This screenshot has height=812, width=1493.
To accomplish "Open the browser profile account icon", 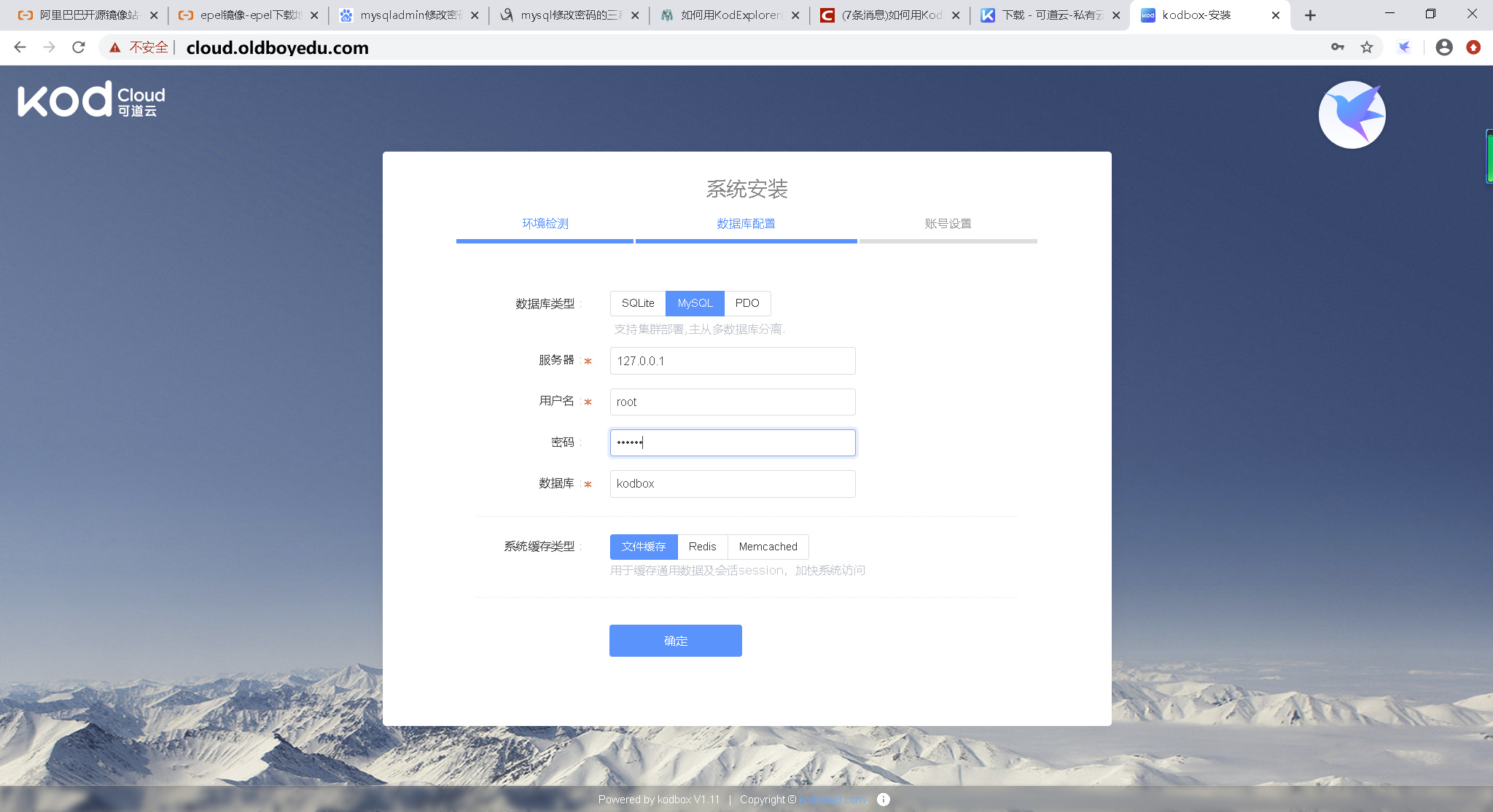I will 1443,47.
